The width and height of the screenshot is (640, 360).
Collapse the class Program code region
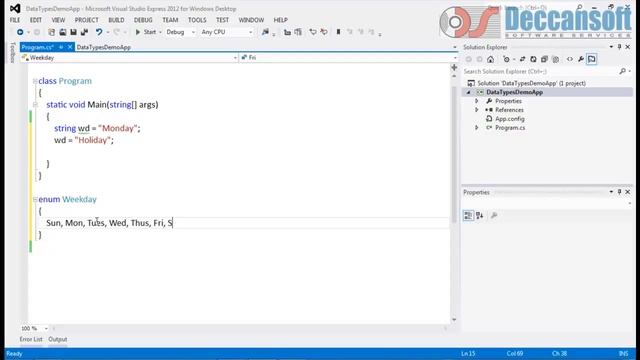[35, 81]
